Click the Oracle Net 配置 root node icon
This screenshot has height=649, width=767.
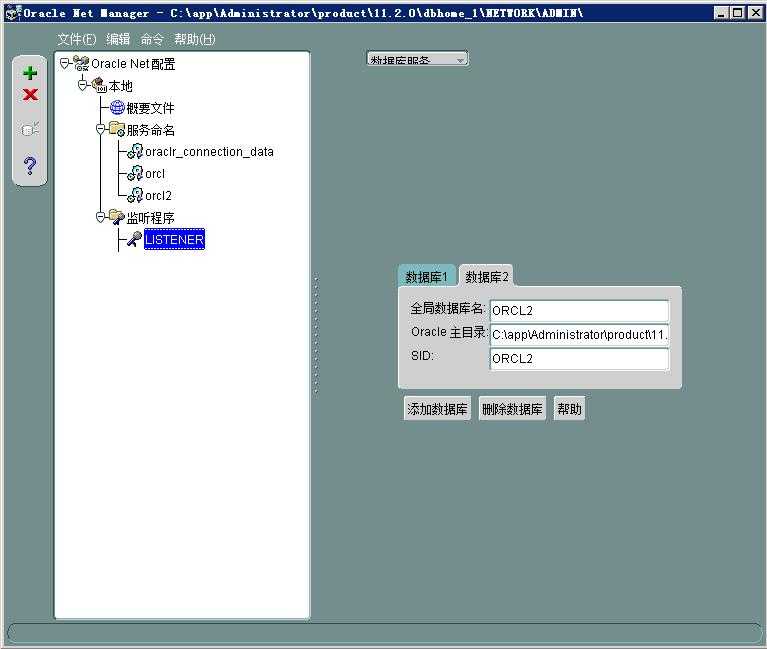click(81, 64)
